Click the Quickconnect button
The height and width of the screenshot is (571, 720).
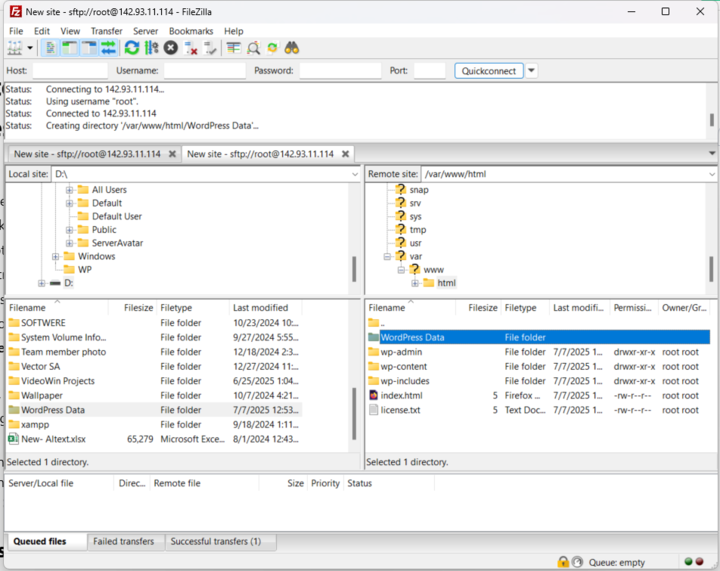[489, 71]
